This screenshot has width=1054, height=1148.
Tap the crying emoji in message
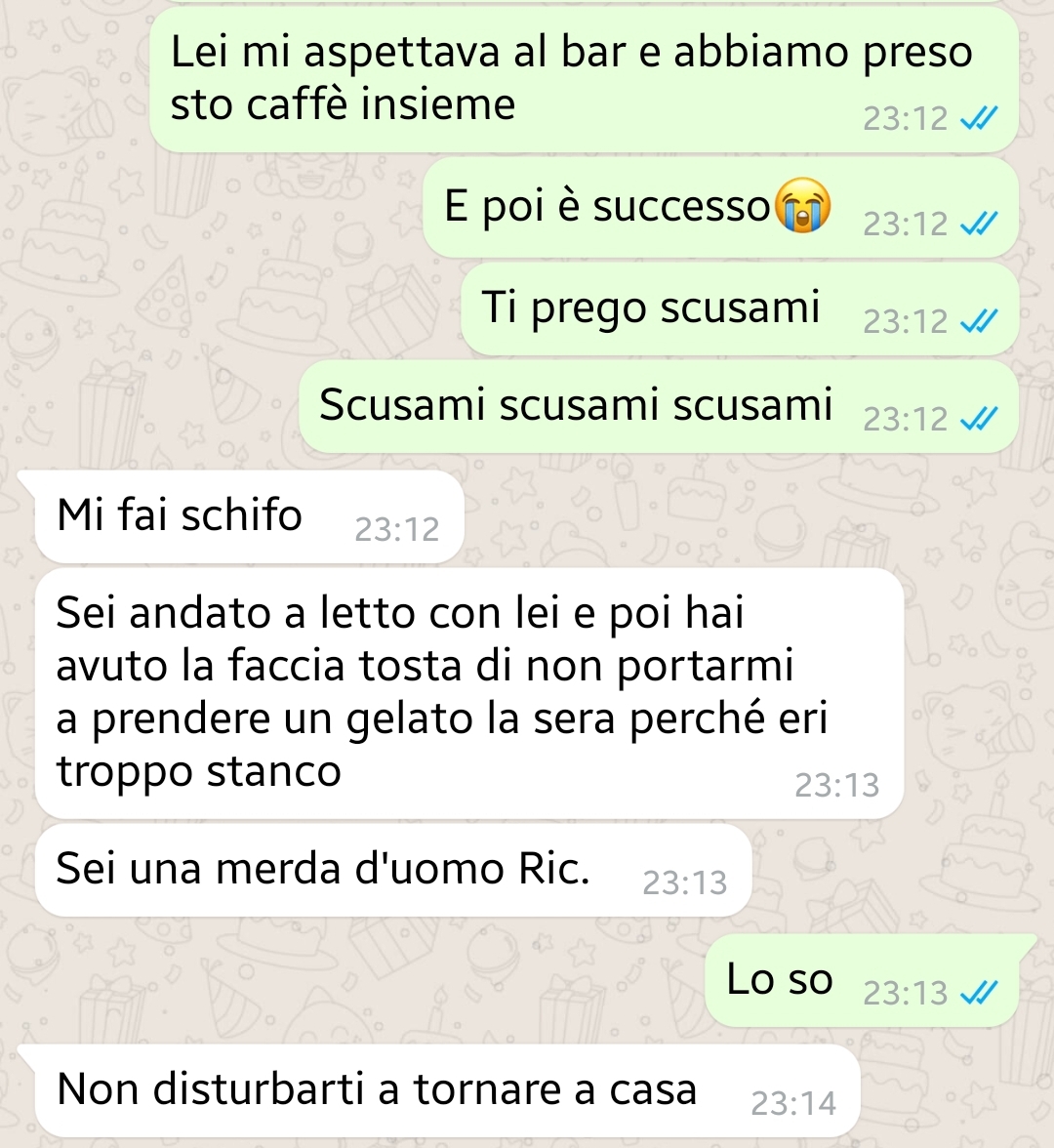[x=803, y=205]
